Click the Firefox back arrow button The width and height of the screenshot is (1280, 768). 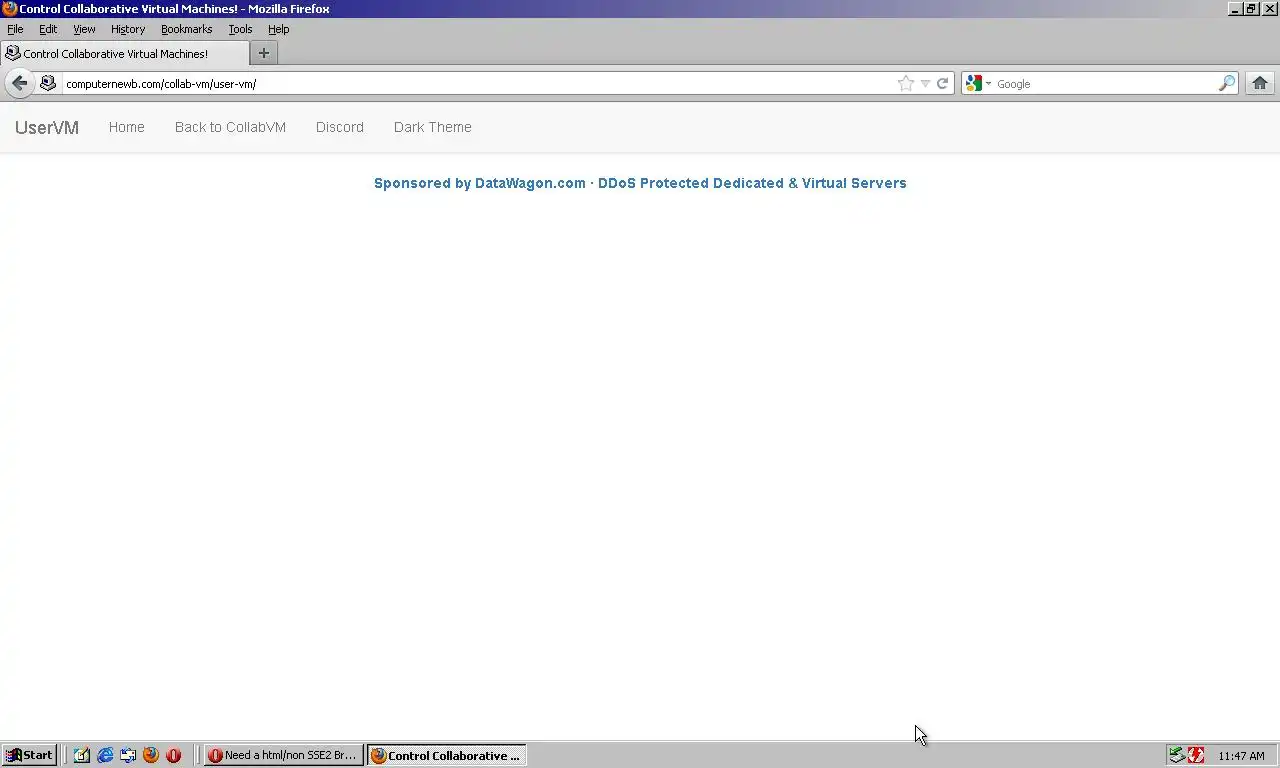pyautogui.click(x=19, y=83)
